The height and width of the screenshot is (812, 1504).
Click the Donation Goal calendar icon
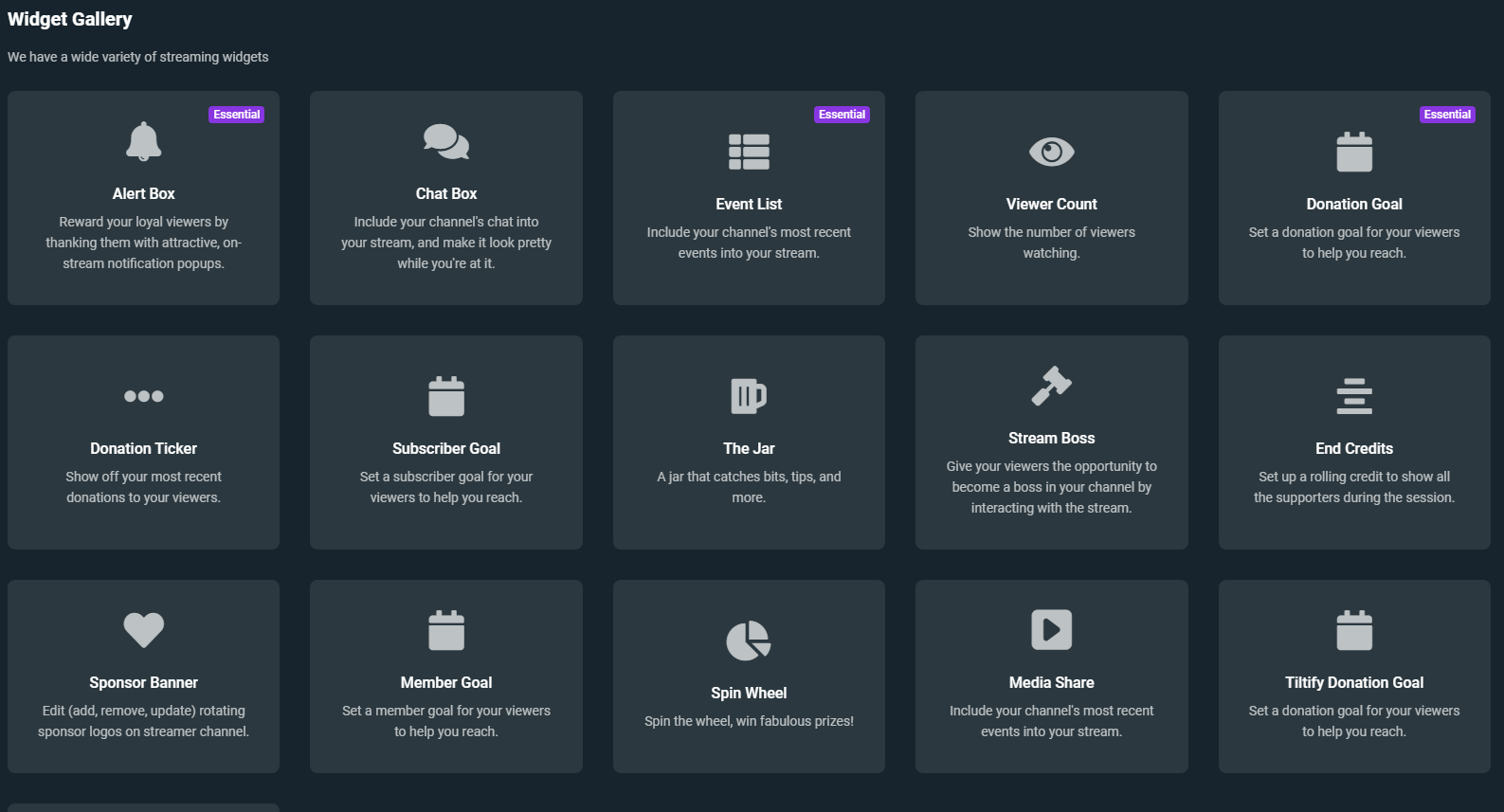(x=1354, y=152)
